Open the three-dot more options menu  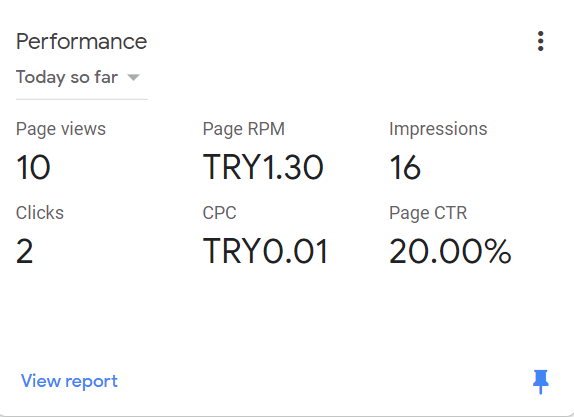click(540, 41)
